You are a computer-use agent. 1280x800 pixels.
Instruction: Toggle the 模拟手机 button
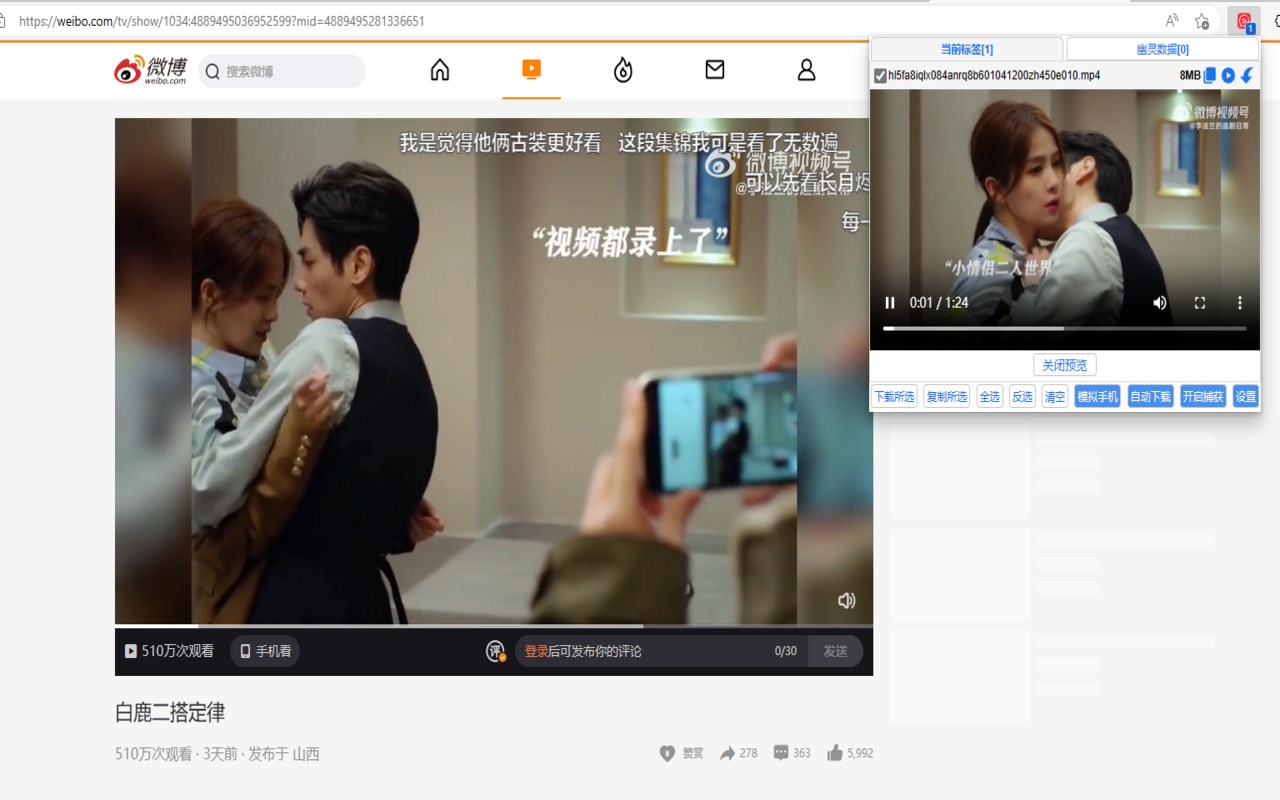tap(1098, 396)
